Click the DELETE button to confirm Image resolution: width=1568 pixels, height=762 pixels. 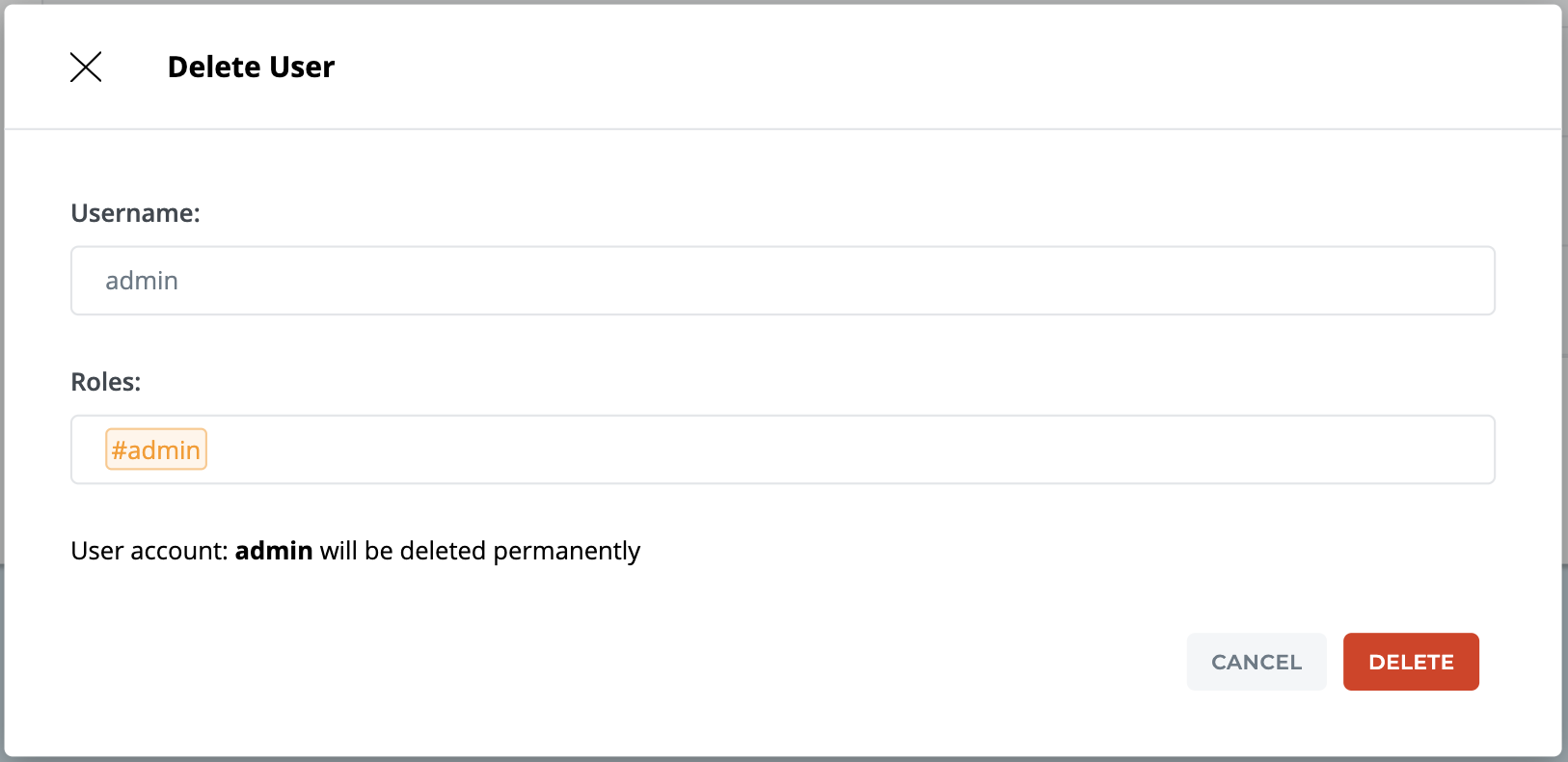coord(1410,662)
